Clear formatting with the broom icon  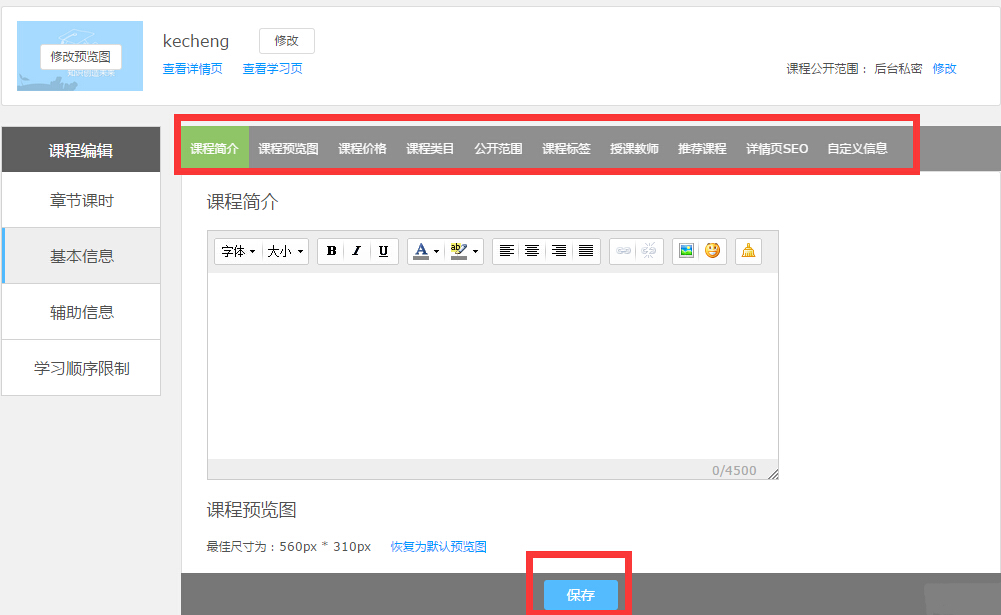(748, 251)
